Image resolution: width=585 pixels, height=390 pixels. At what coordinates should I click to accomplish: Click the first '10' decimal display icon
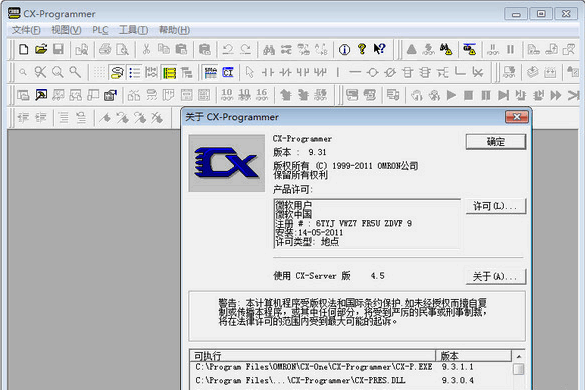point(226,95)
